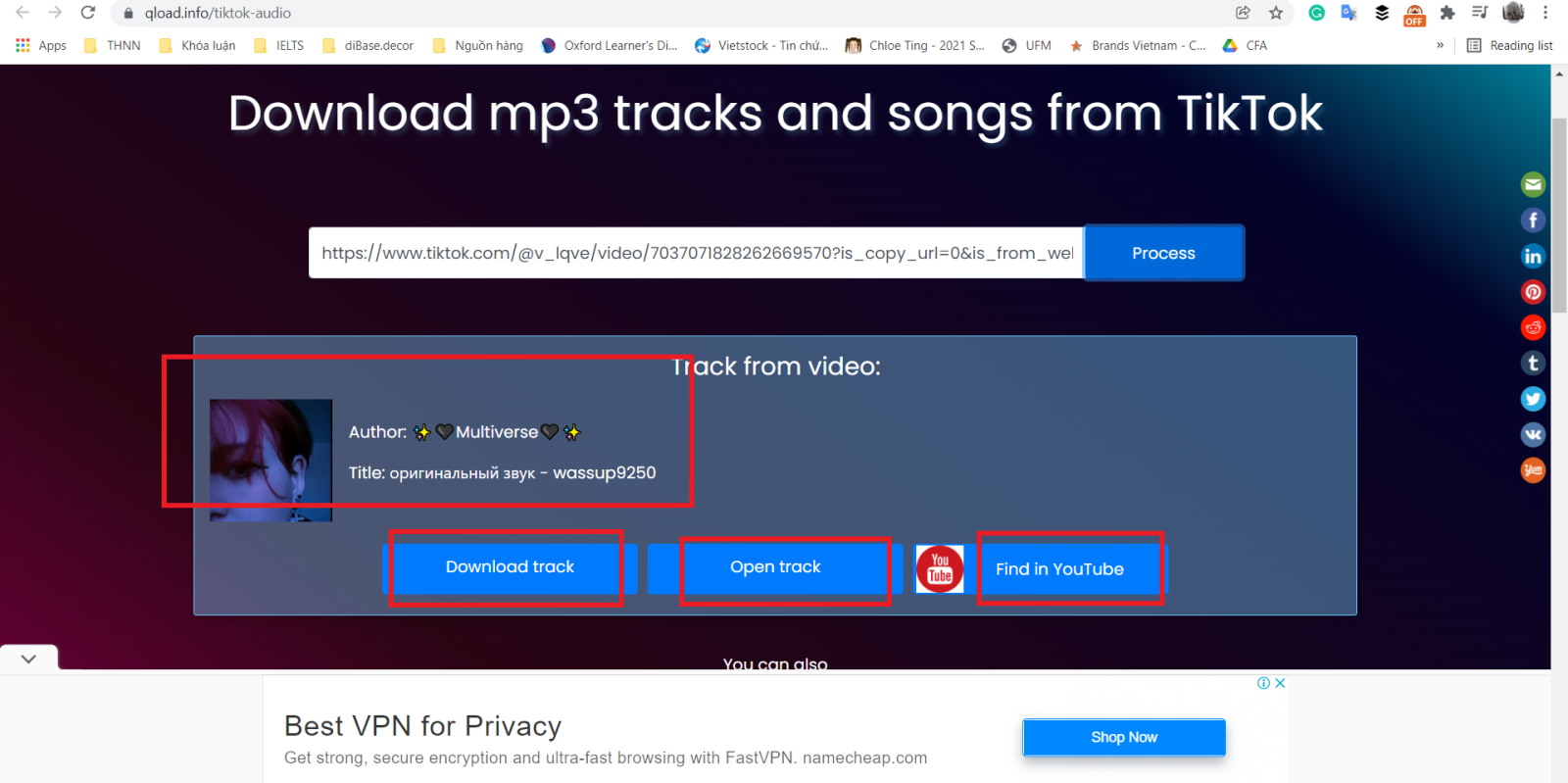Click the TikTok URL input field
The height and width of the screenshot is (783, 1568).
(697, 253)
